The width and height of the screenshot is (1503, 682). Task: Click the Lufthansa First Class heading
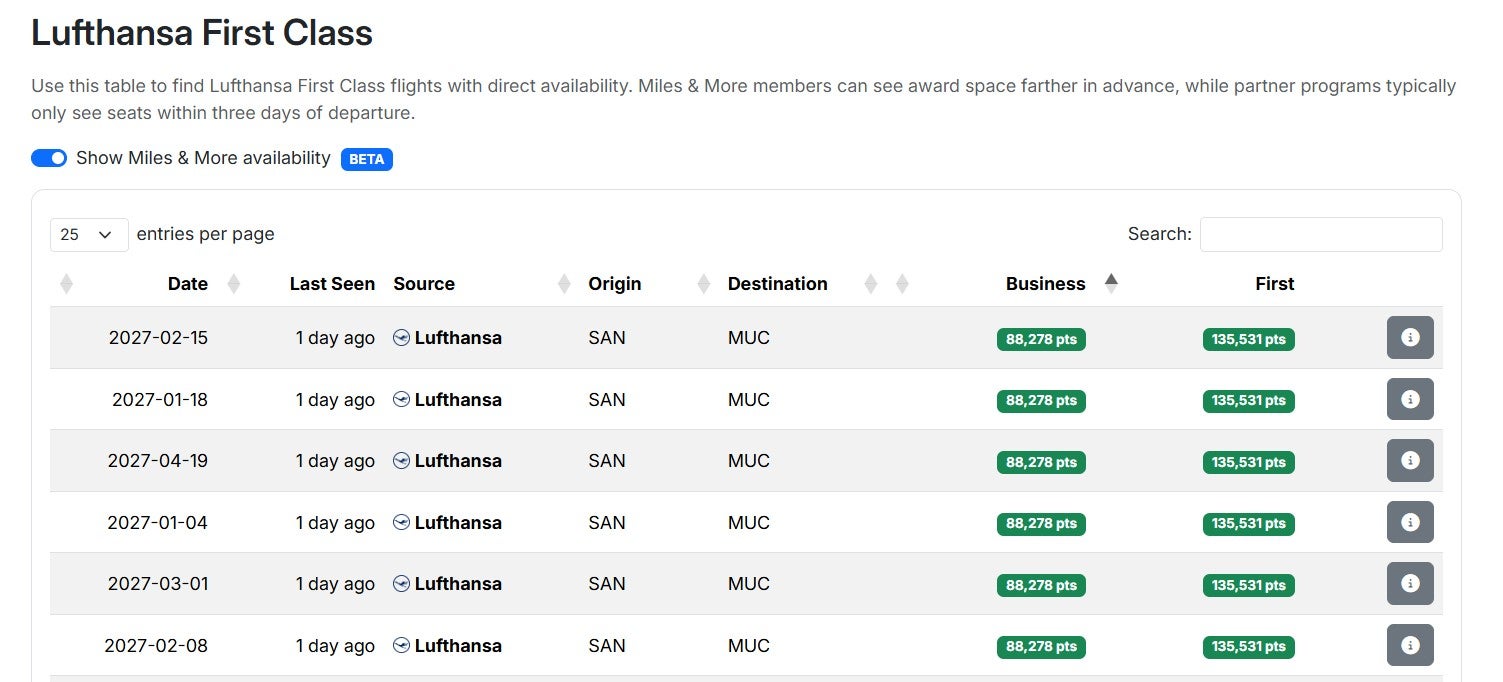202,33
